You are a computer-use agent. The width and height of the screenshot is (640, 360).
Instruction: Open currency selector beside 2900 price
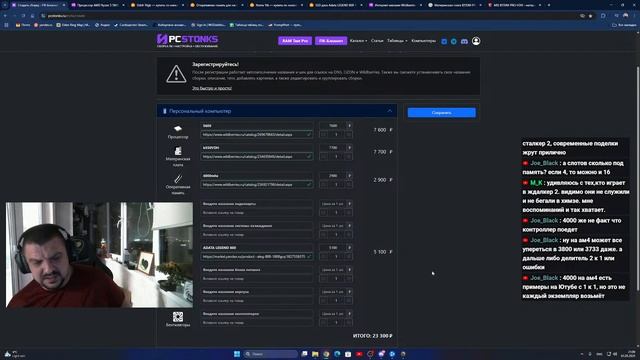(349, 176)
